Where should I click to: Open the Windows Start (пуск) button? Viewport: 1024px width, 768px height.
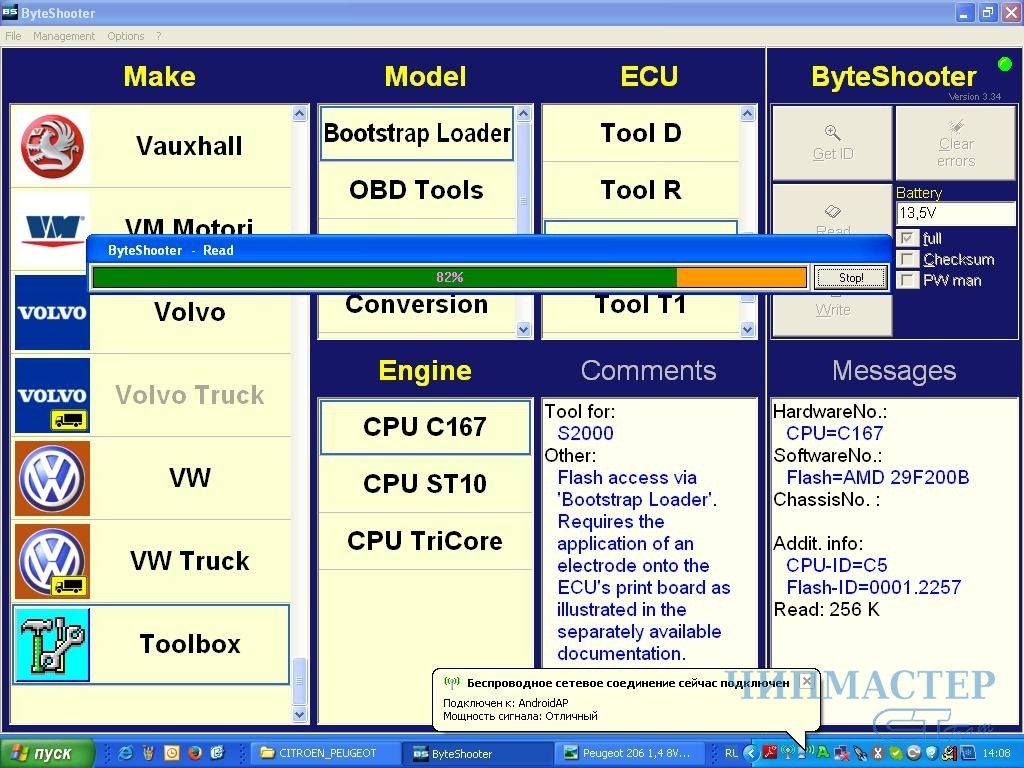(x=46, y=753)
